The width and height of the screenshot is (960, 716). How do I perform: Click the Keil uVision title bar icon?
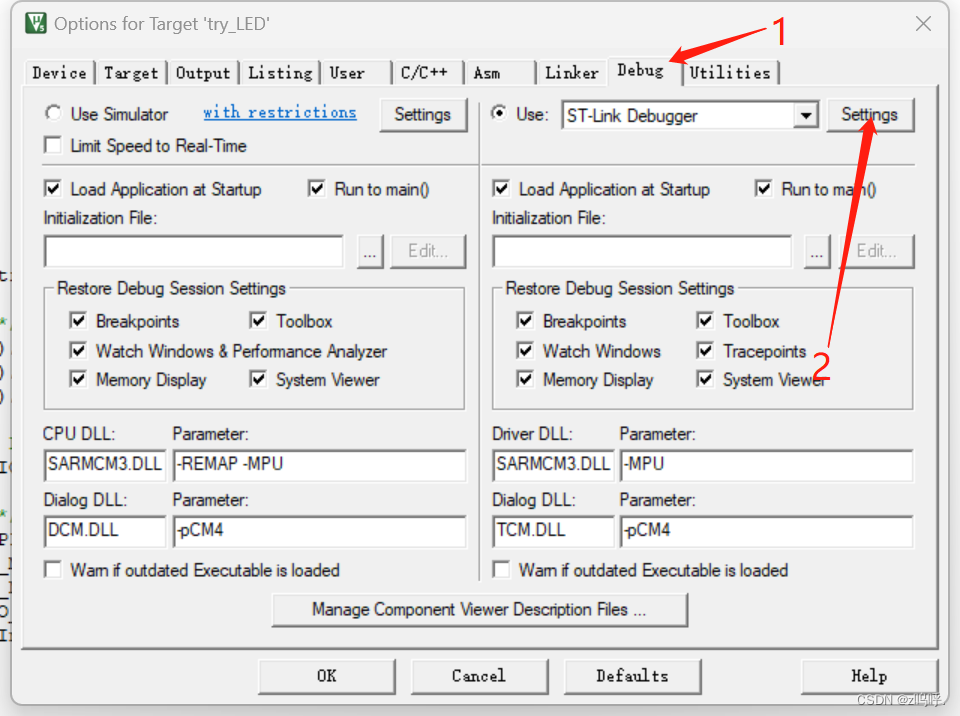pos(36,23)
